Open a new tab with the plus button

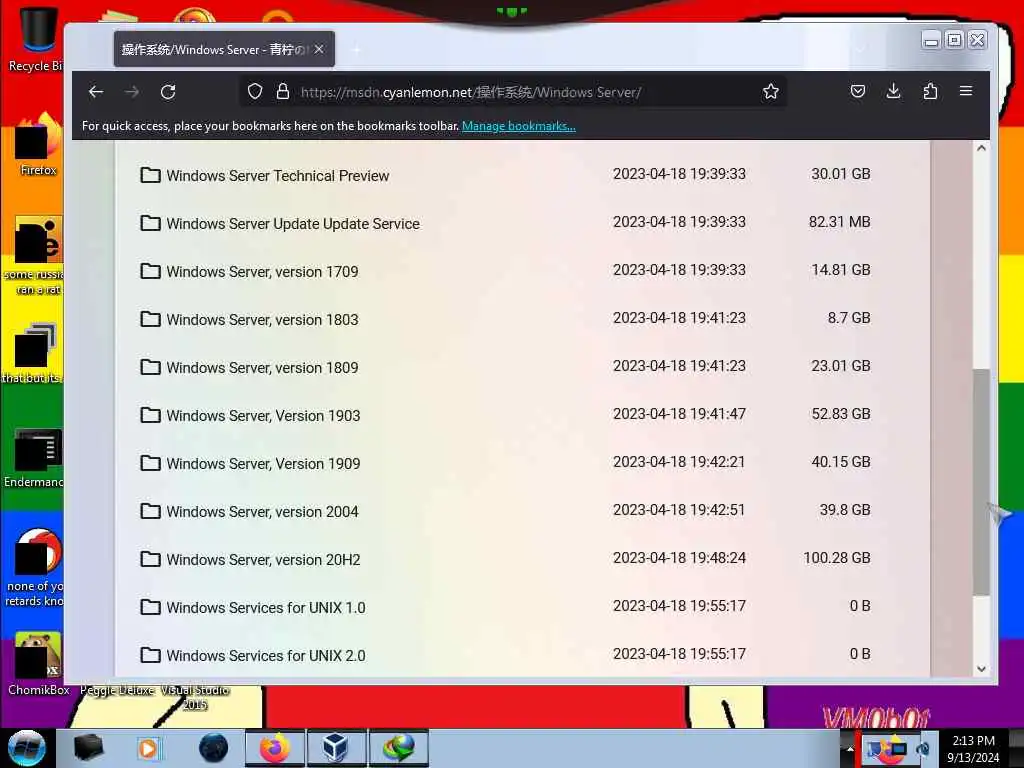pos(357,50)
